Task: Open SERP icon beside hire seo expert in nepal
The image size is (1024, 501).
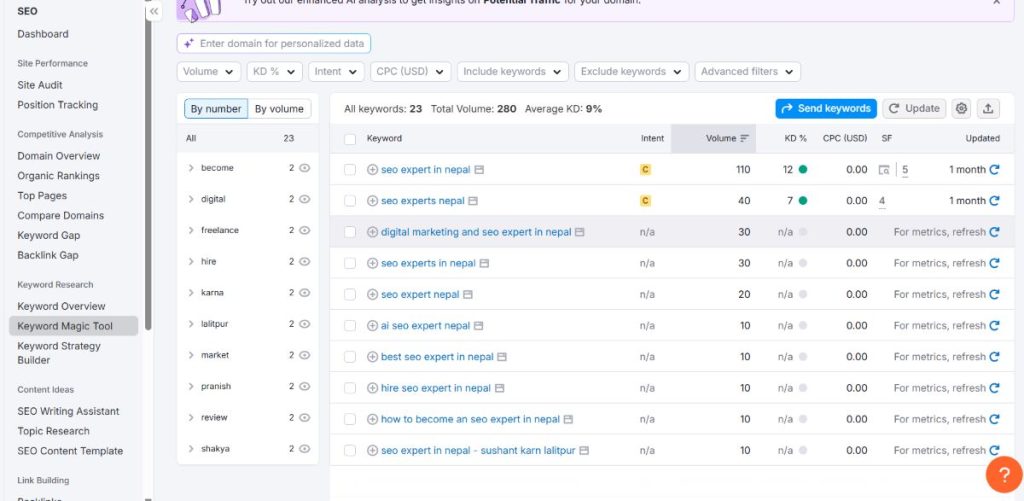Action: pos(500,388)
